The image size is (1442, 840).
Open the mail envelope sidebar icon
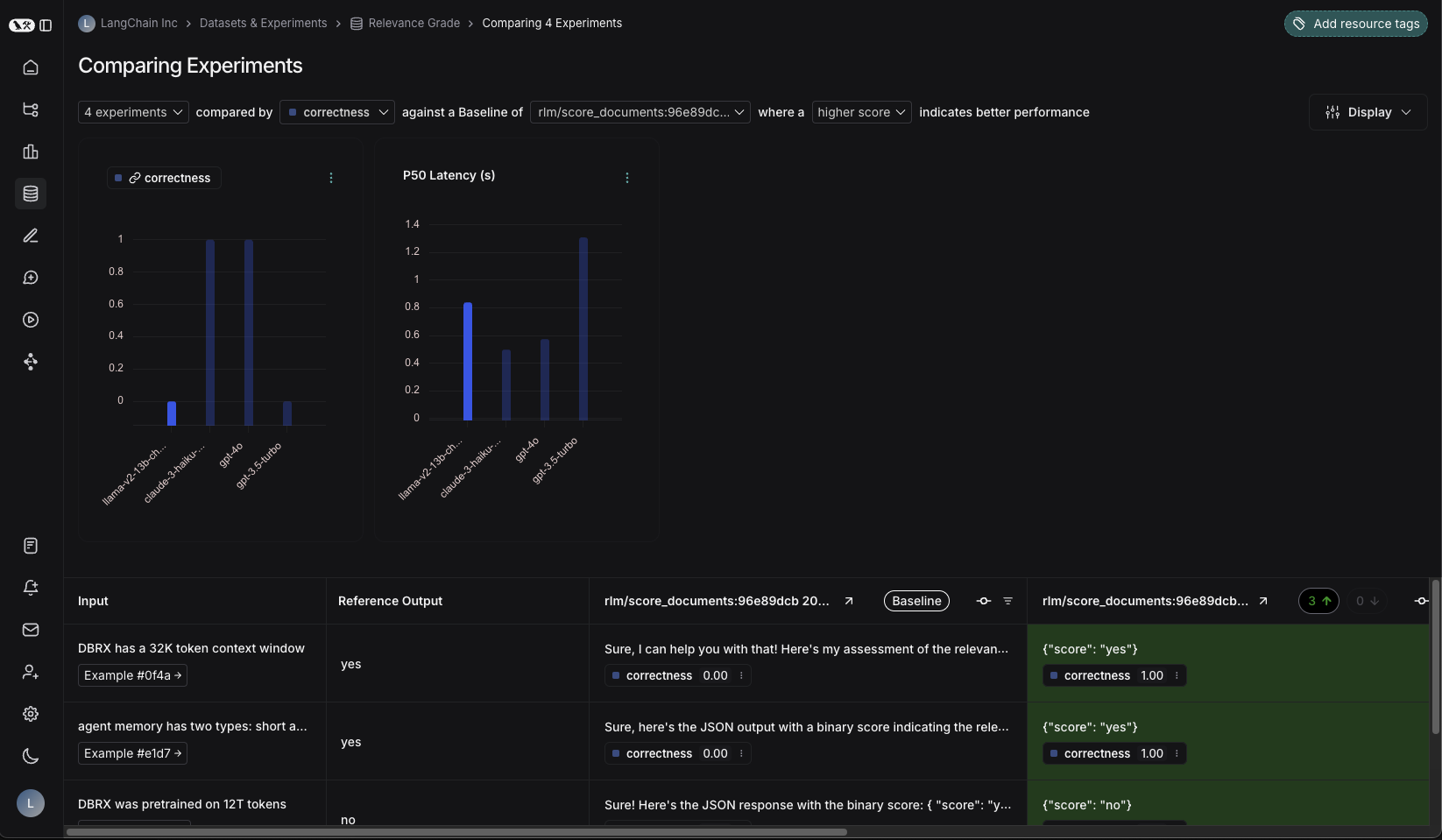click(31, 630)
